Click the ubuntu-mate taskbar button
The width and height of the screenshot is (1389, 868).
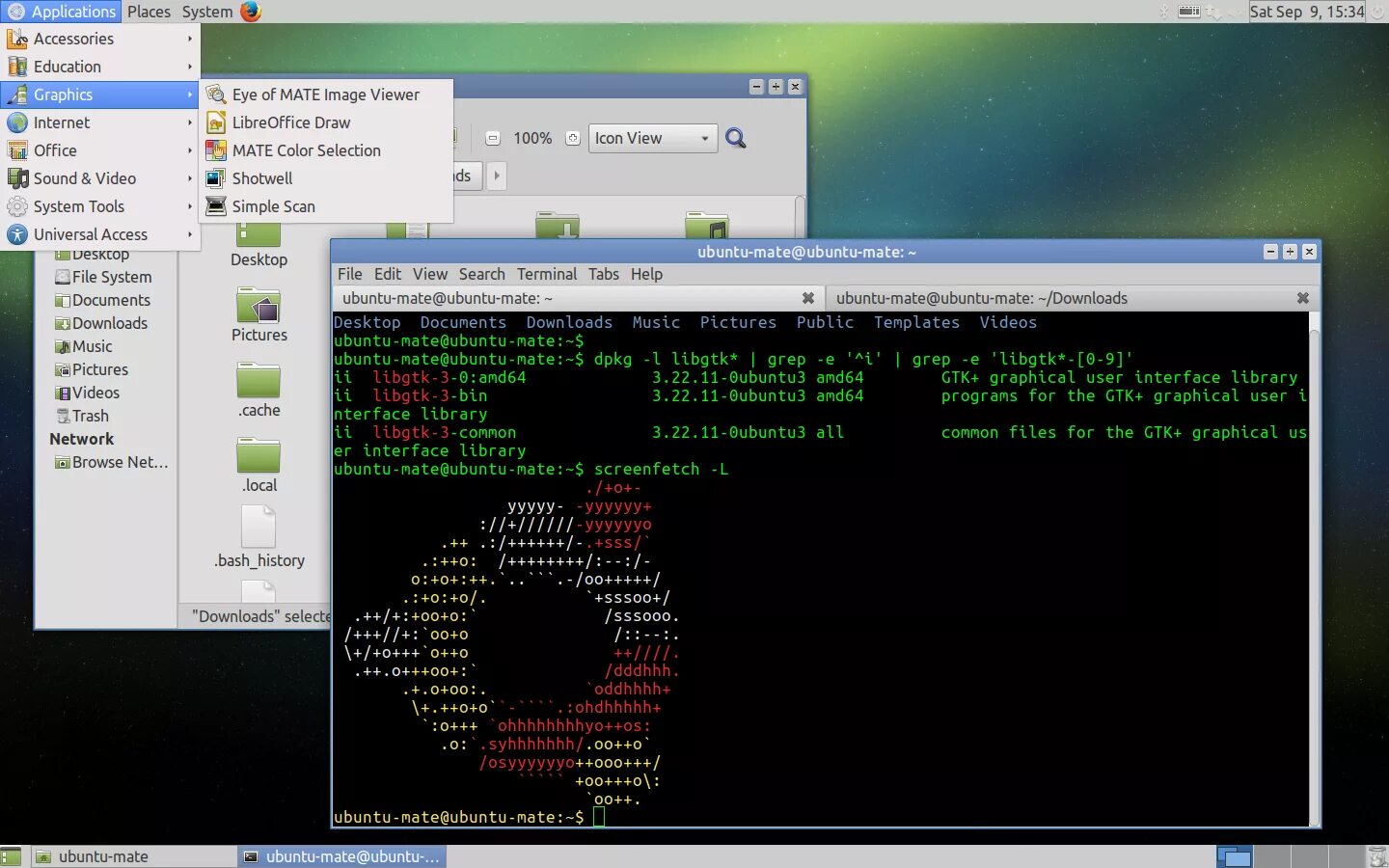tap(133, 856)
